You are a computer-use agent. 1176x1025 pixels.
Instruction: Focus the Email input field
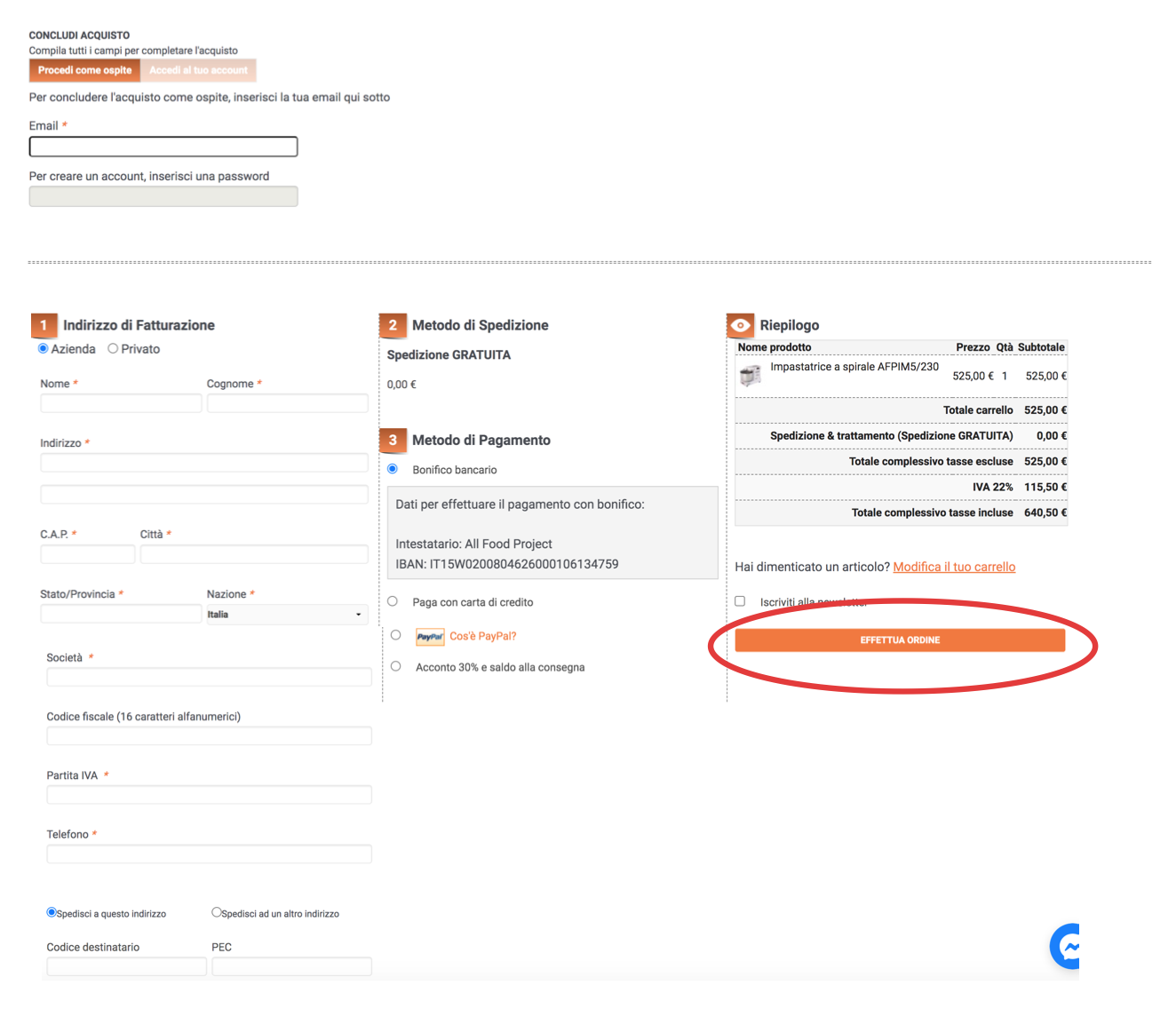[x=163, y=147]
